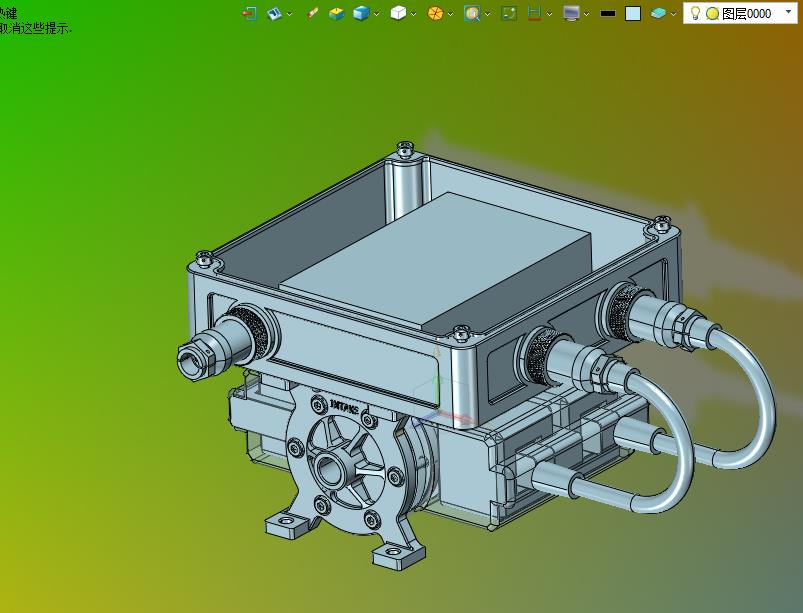This screenshot has height=613, width=803.
Task: Expand the blue shaded cube dropdown arrow
Action: (x=376, y=14)
